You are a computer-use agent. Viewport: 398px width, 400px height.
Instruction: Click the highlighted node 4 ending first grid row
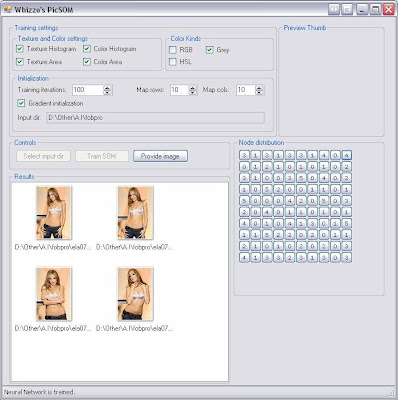347,155
